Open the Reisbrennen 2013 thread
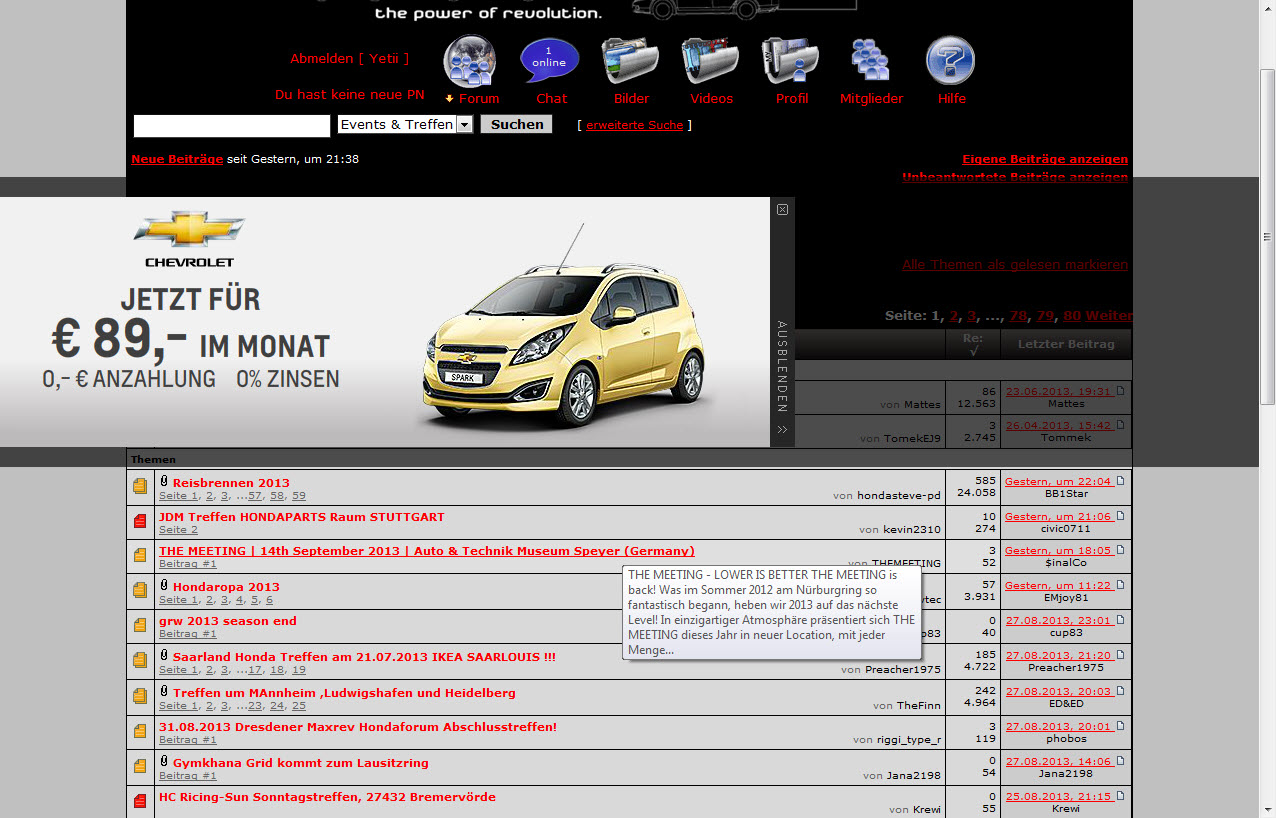Image resolution: width=1276 pixels, height=818 pixels. tap(231, 483)
